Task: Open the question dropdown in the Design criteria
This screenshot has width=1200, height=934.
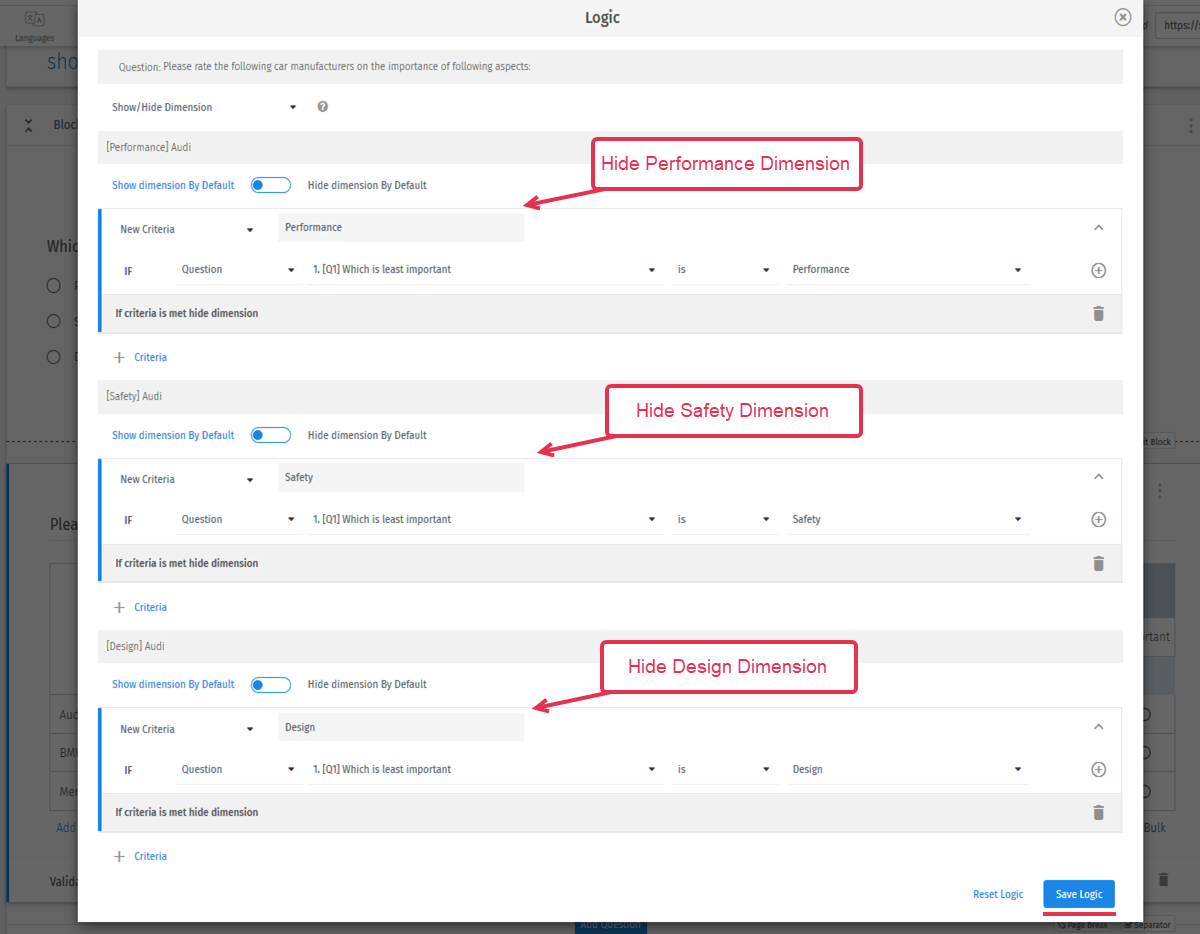Action: tap(651, 769)
